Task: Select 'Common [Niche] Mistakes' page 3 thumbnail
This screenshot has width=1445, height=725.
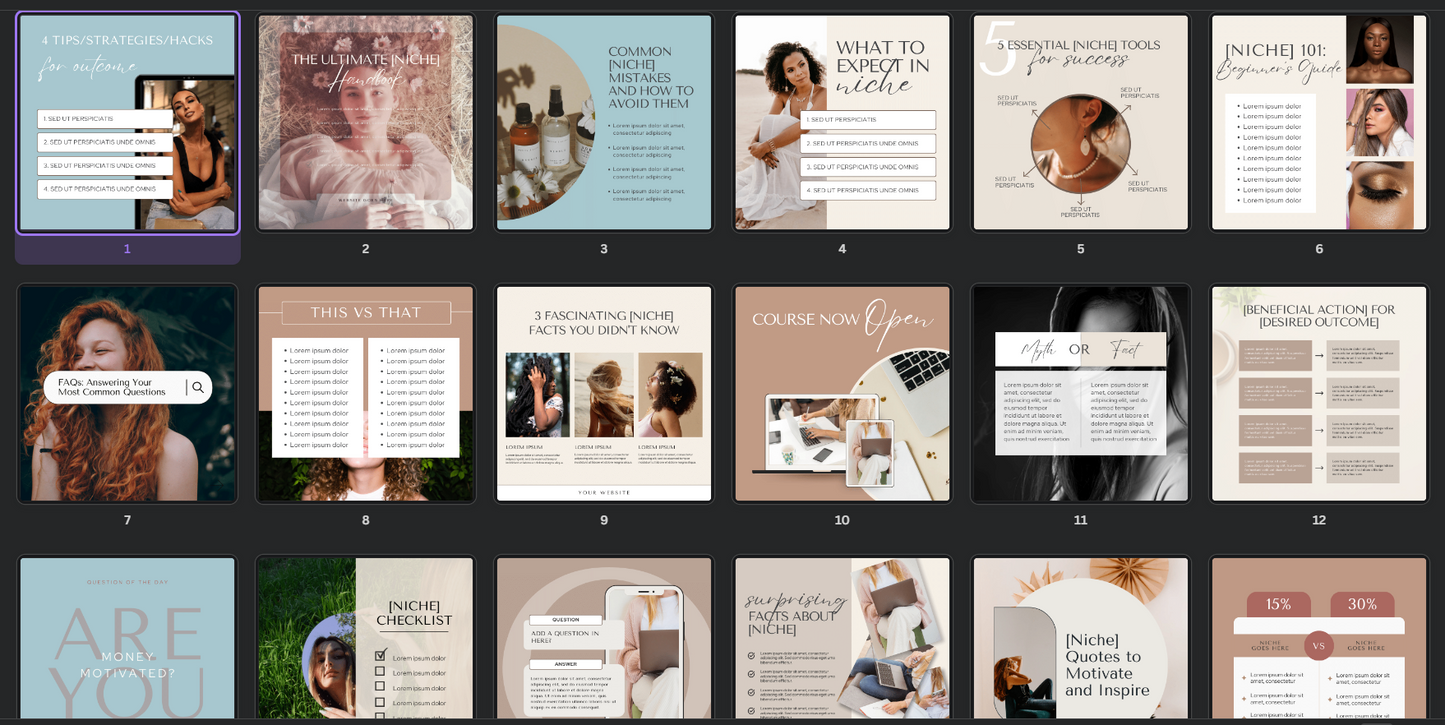Action: [x=604, y=123]
